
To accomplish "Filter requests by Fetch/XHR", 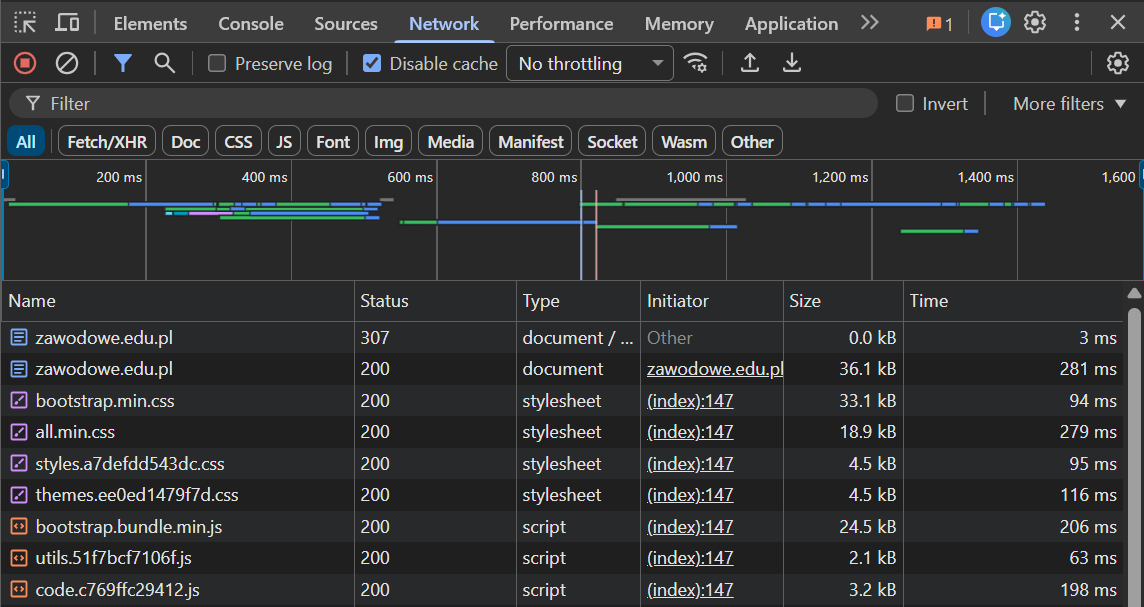I will coord(107,142).
